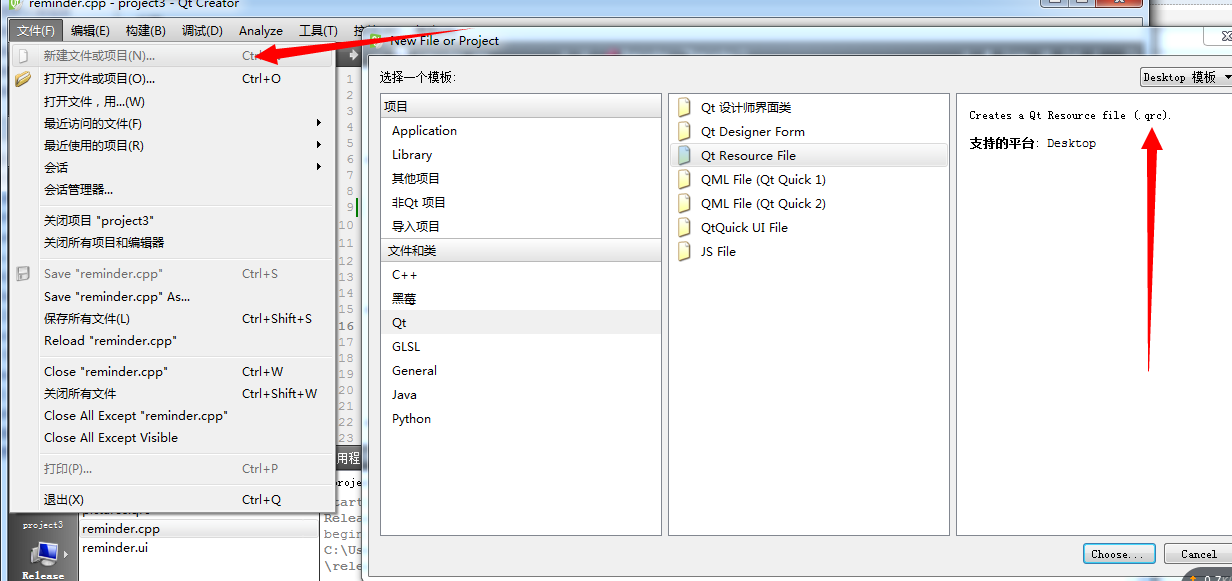Image resolution: width=1232 pixels, height=581 pixels.
Task: Click the project3 computer kit icon
Action: tap(43, 552)
